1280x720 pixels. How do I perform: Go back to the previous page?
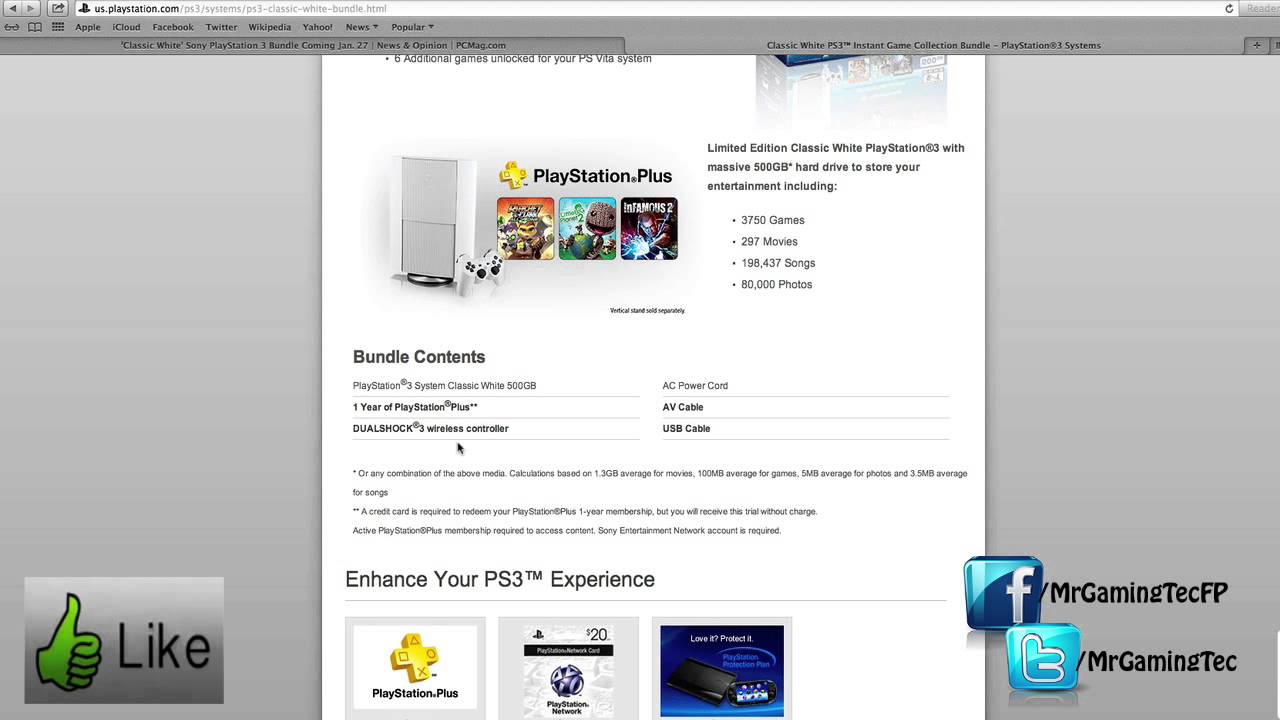(12, 8)
